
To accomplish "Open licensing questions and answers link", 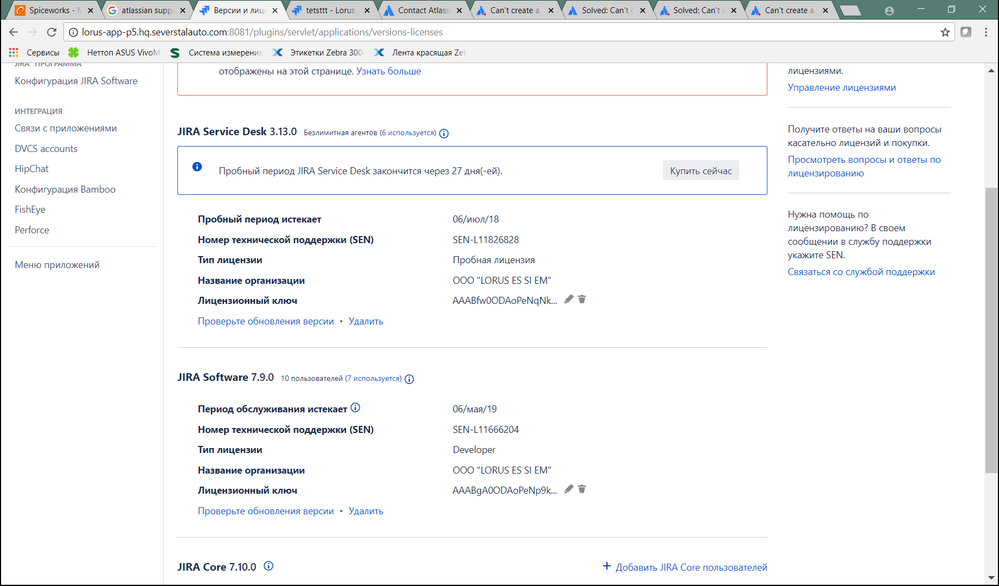I will (x=864, y=166).
